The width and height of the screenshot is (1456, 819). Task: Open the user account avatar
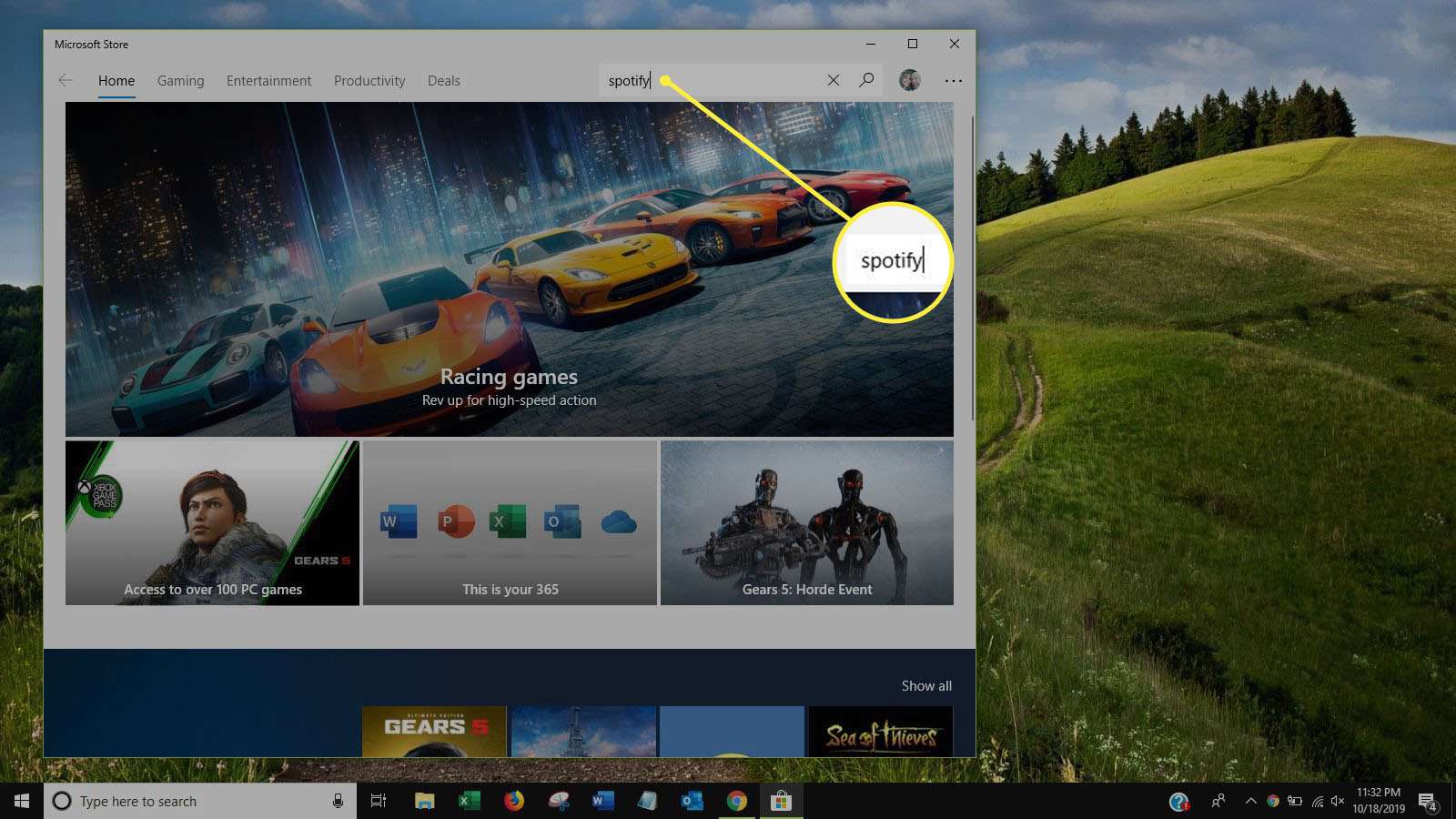[909, 80]
